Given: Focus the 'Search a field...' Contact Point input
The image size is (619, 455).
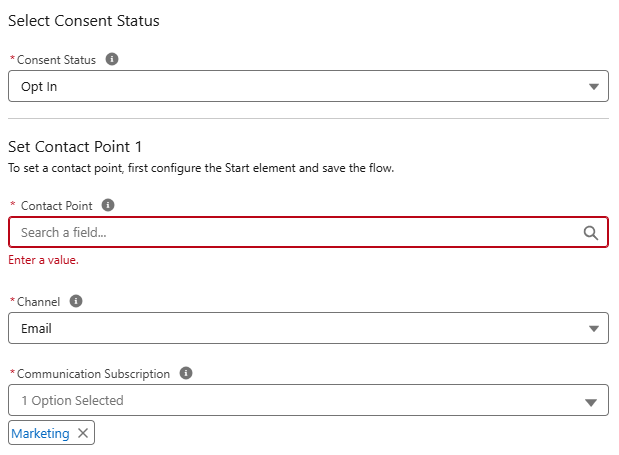Looking at the screenshot, I should [x=290, y=233].
